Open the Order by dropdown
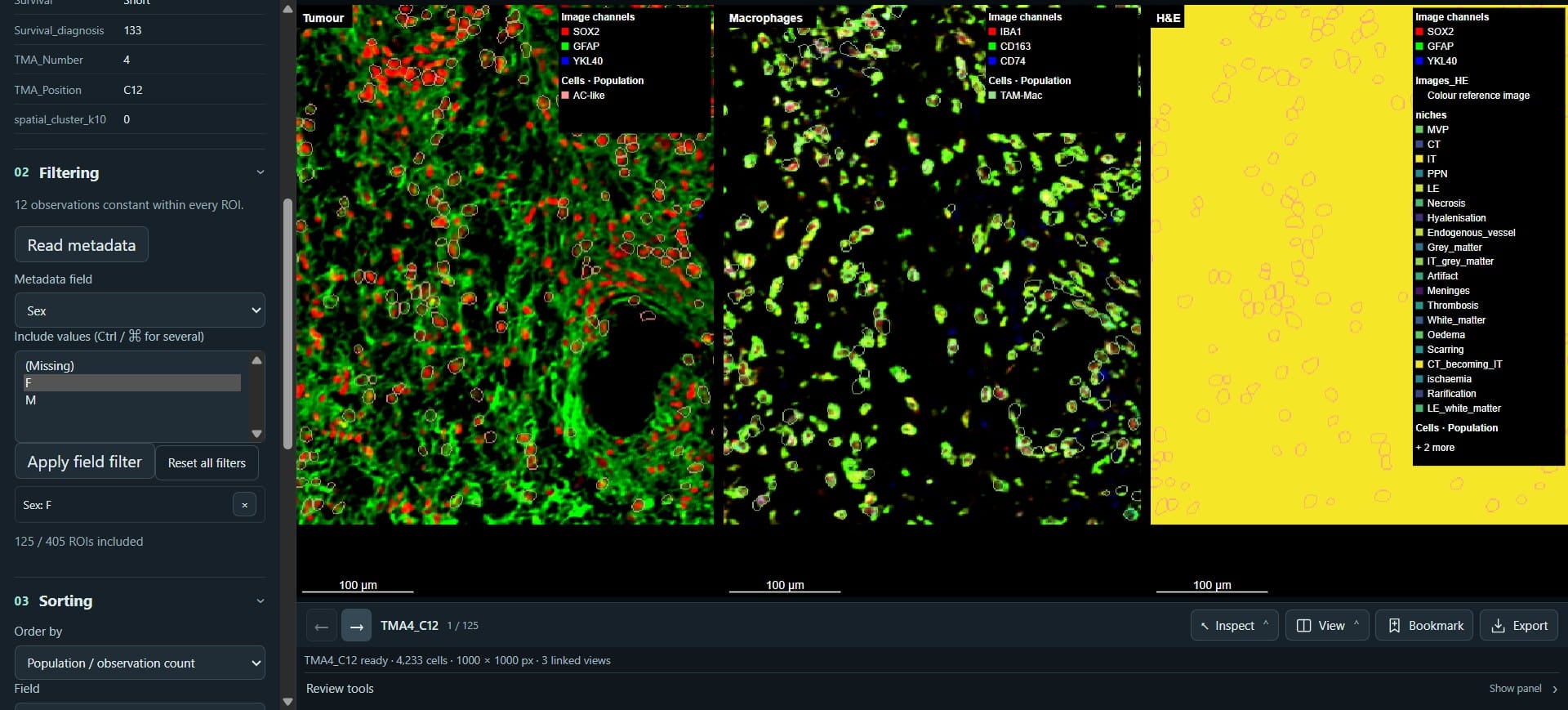The width and height of the screenshot is (1568, 710). click(x=140, y=663)
